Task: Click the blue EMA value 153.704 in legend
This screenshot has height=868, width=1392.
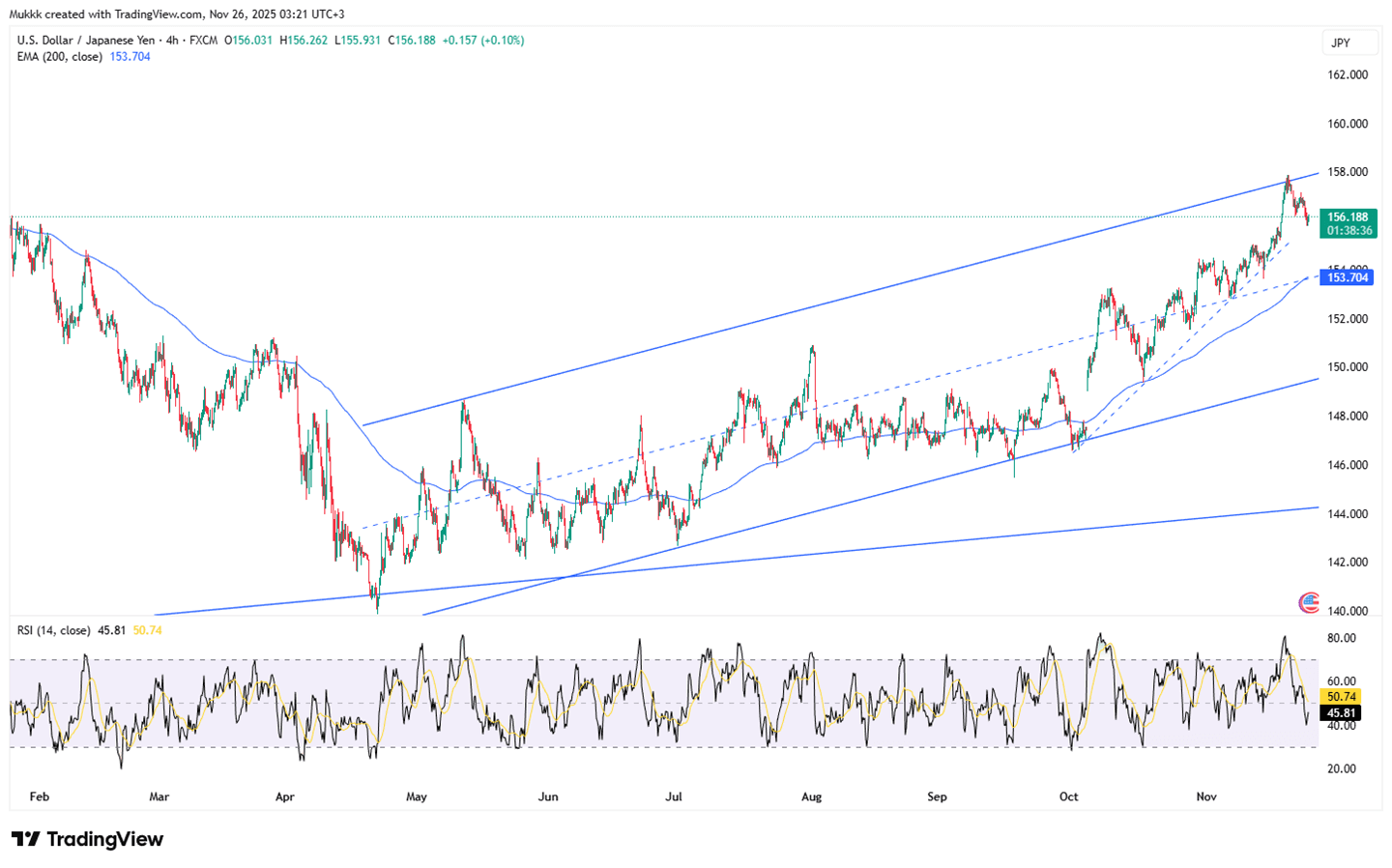Action: 130,57
